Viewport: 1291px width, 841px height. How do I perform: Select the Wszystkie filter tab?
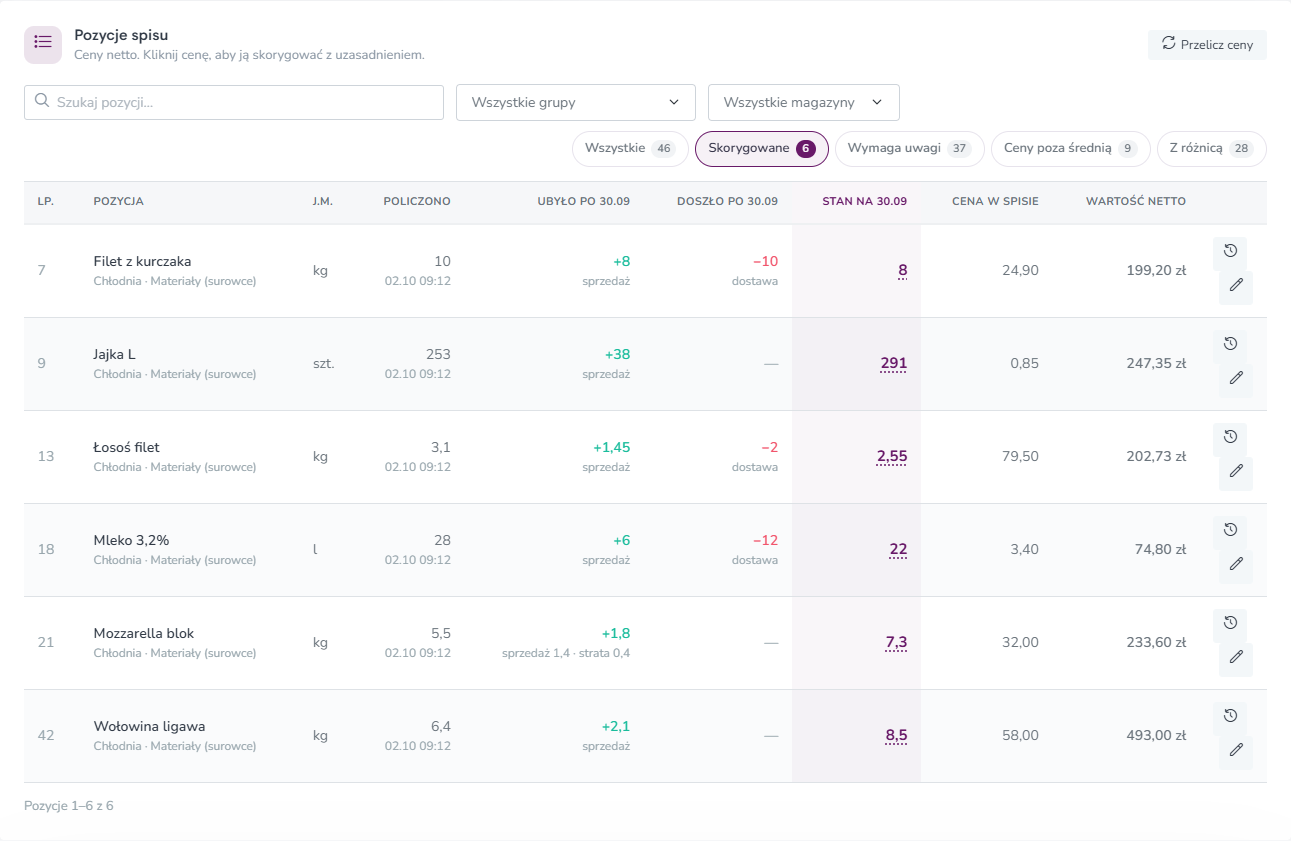[630, 149]
